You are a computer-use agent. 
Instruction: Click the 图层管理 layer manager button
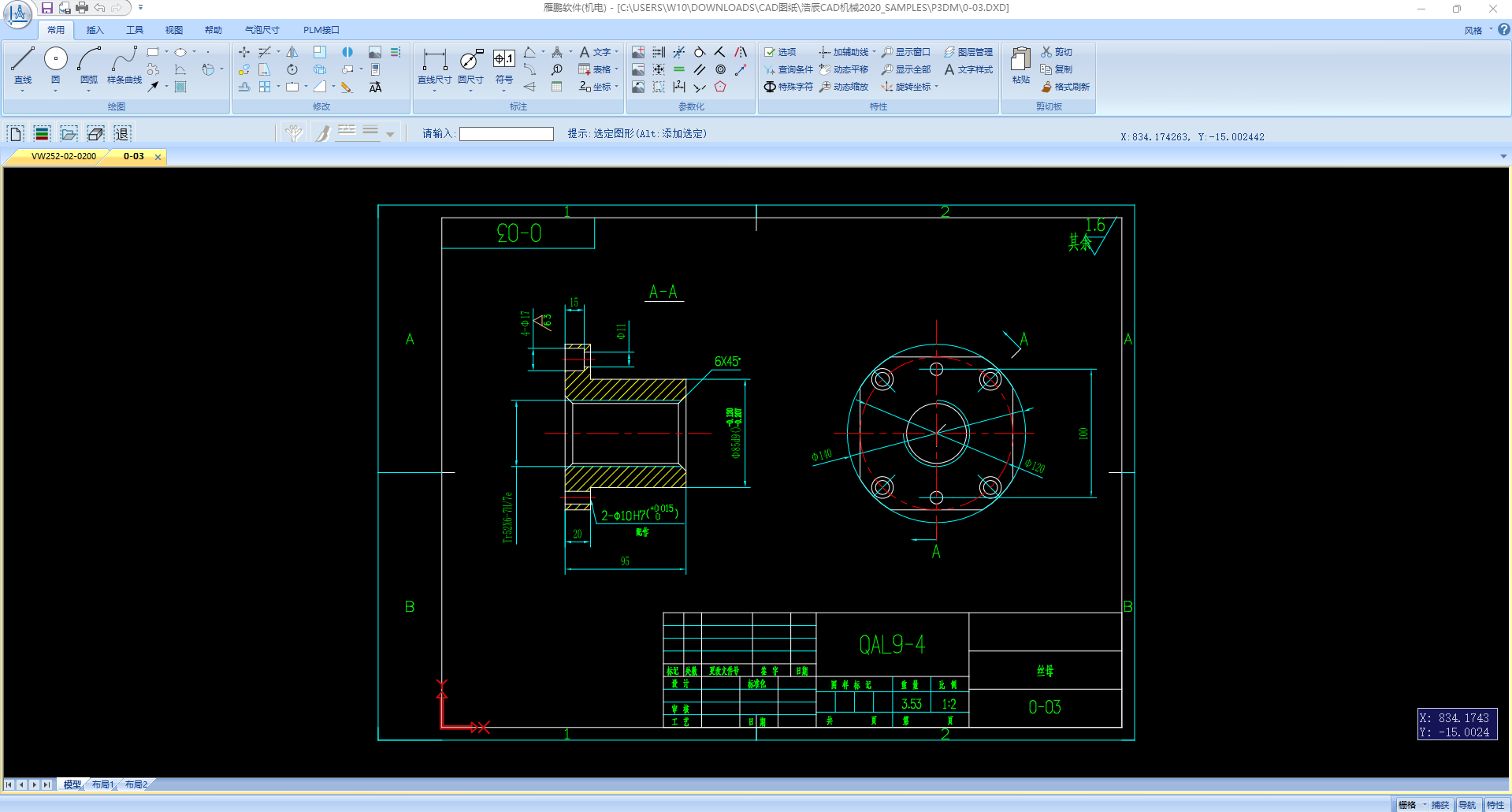click(x=968, y=52)
